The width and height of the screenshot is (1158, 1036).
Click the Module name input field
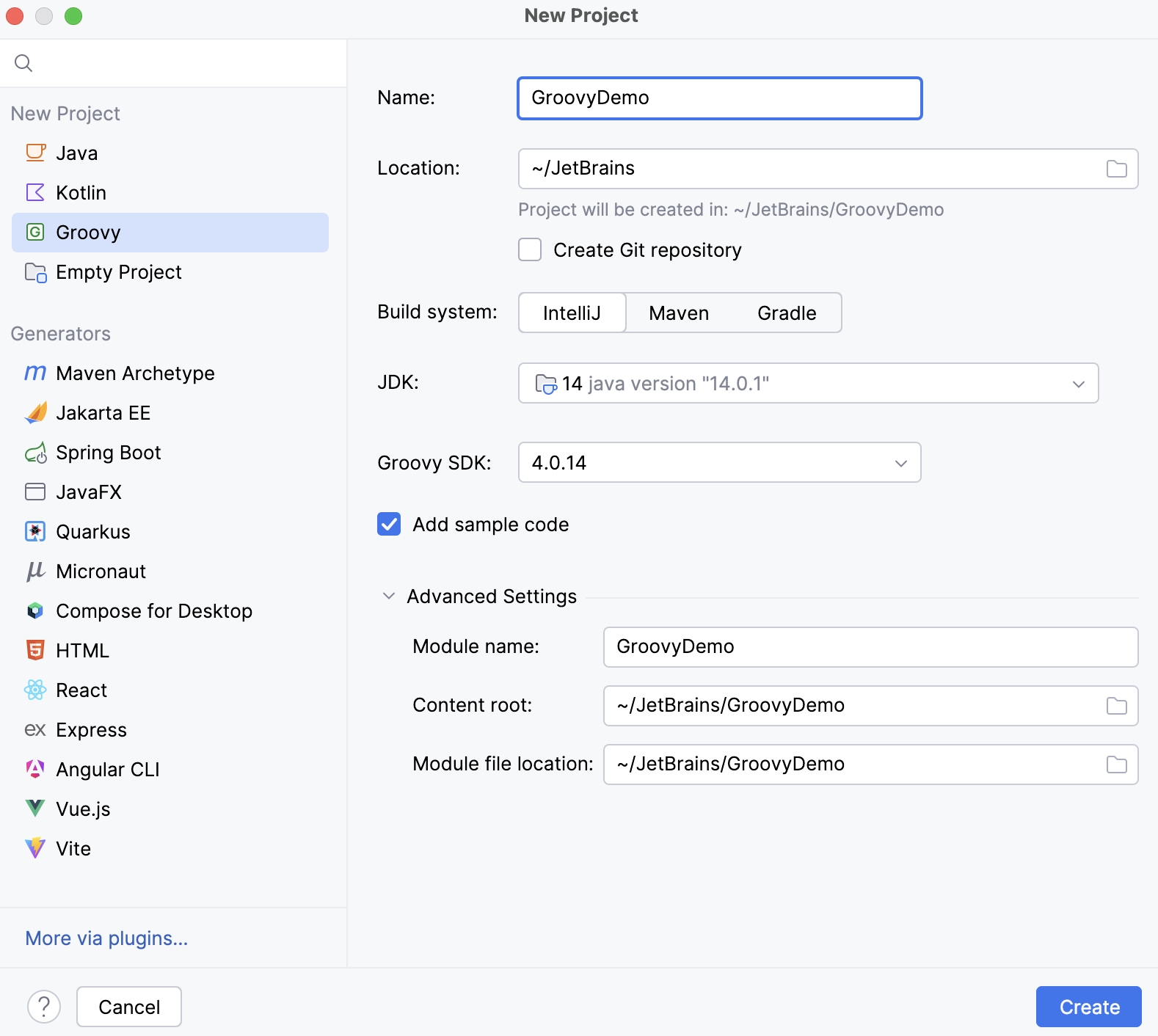coord(870,647)
